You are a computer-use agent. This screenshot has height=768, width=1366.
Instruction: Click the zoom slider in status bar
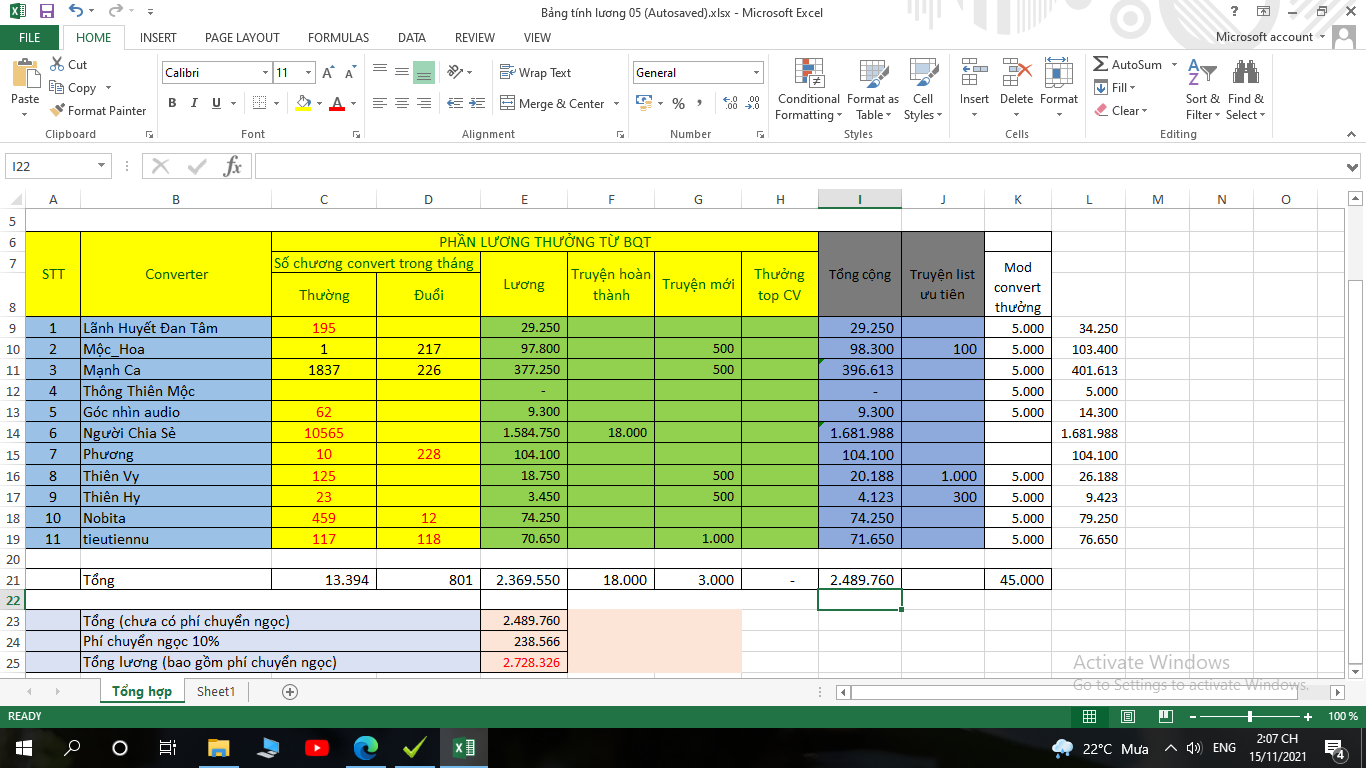[1250, 717]
